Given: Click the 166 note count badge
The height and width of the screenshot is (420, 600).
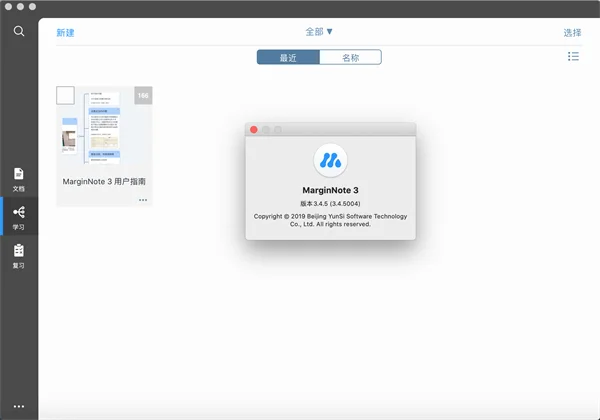Looking at the screenshot, I should [143, 95].
